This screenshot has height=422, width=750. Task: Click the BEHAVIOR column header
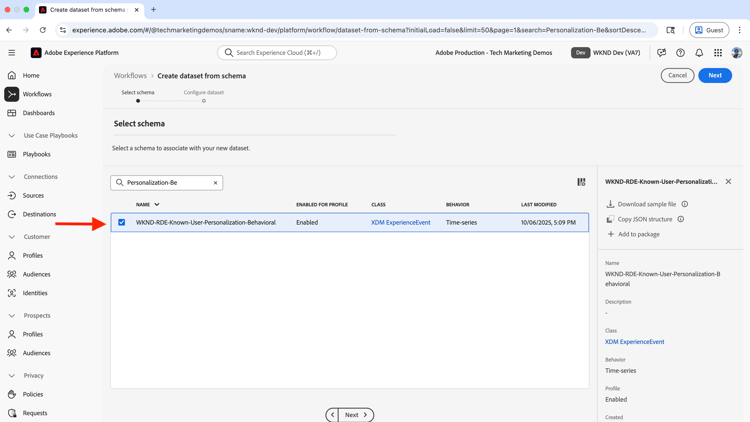point(457,204)
